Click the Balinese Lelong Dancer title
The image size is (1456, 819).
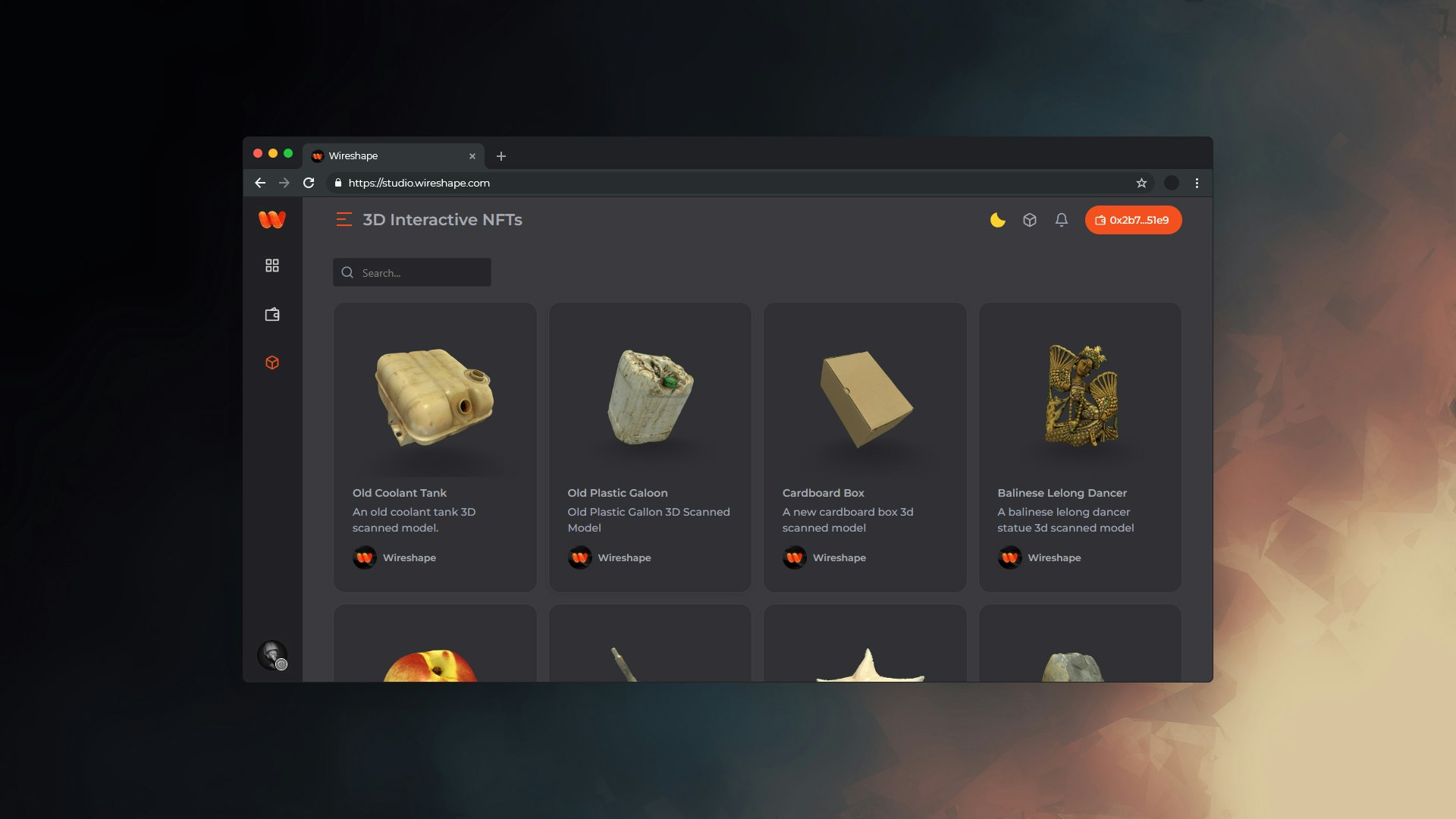(1062, 493)
